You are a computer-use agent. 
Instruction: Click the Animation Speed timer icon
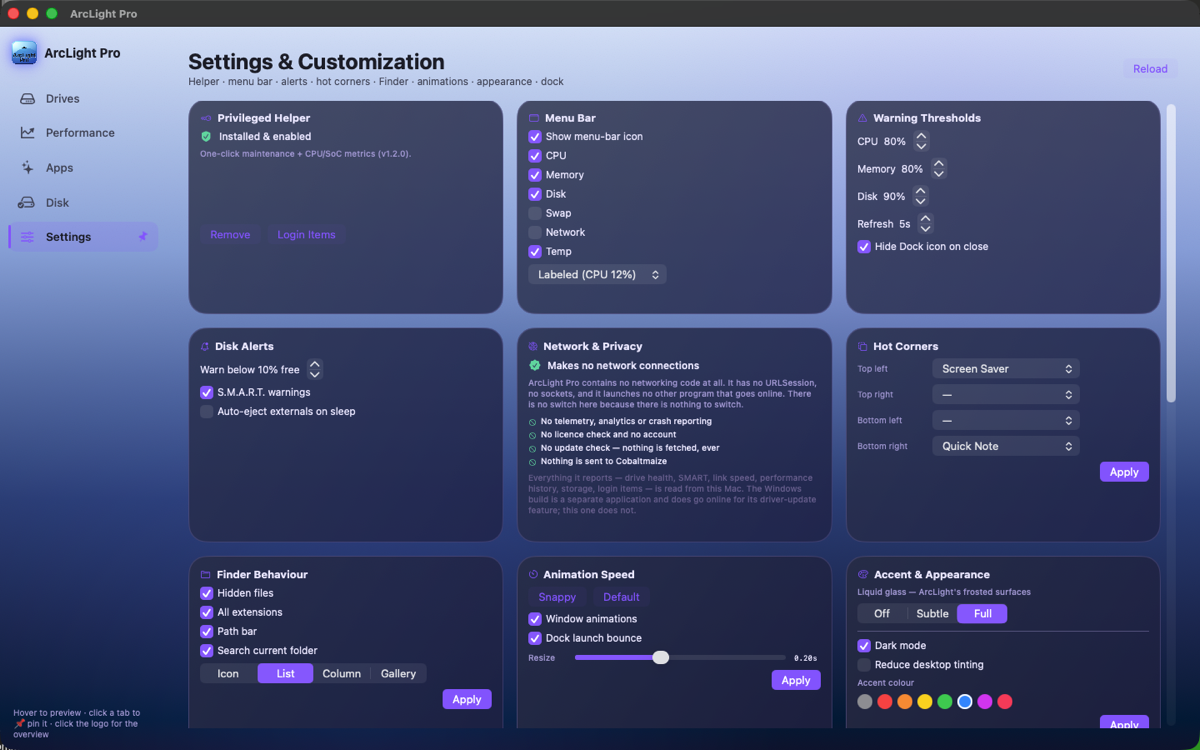(x=533, y=575)
